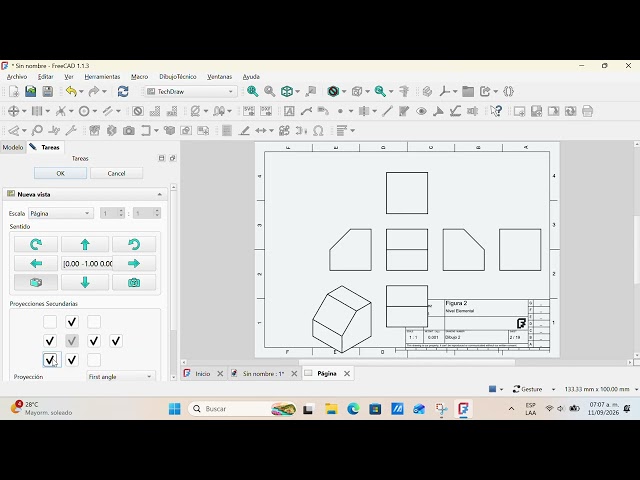Click the Open document icon
This screenshot has height=480, width=640.
31,91
